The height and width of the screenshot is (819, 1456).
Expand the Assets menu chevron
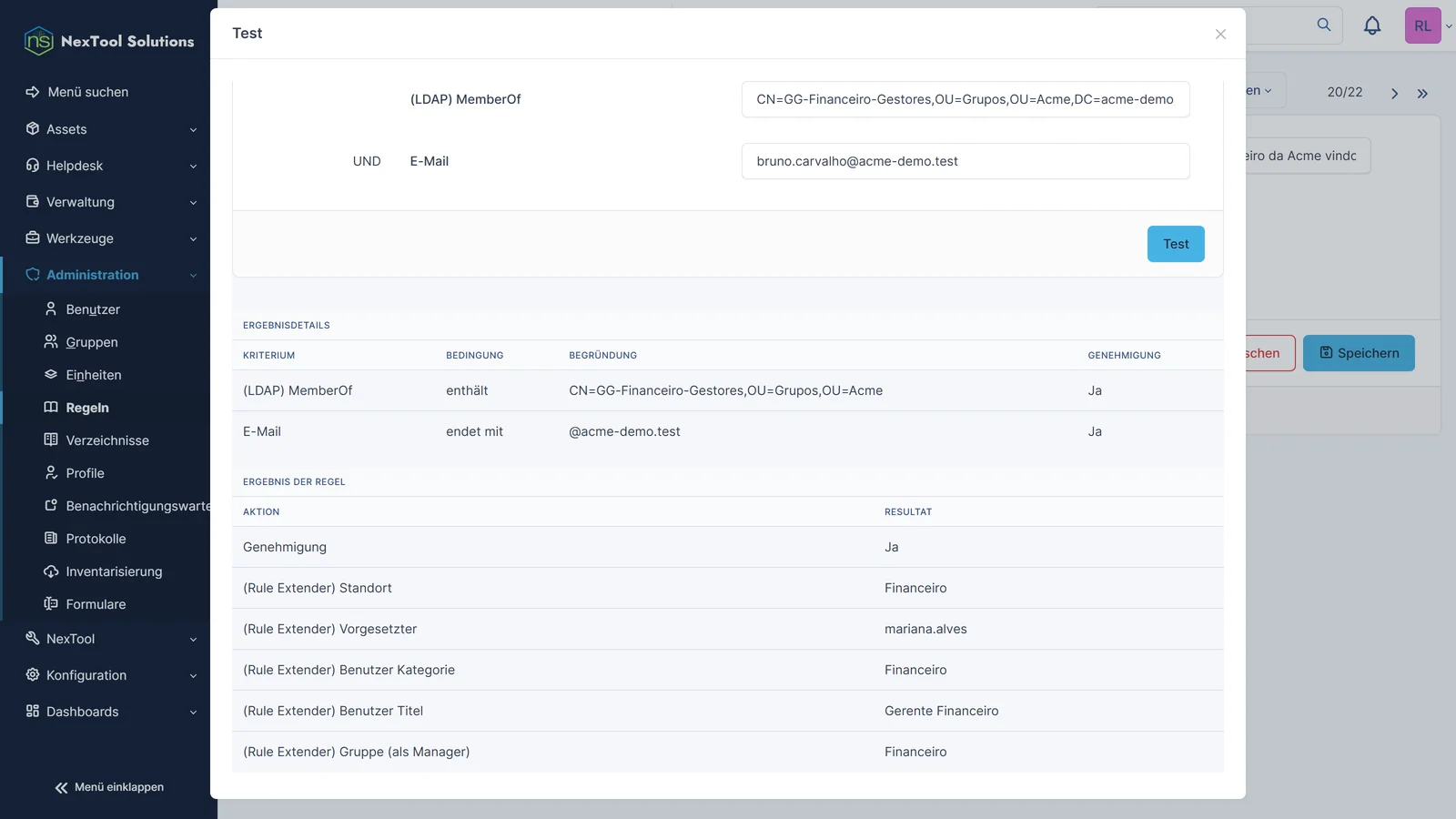click(x=193, y=130)
